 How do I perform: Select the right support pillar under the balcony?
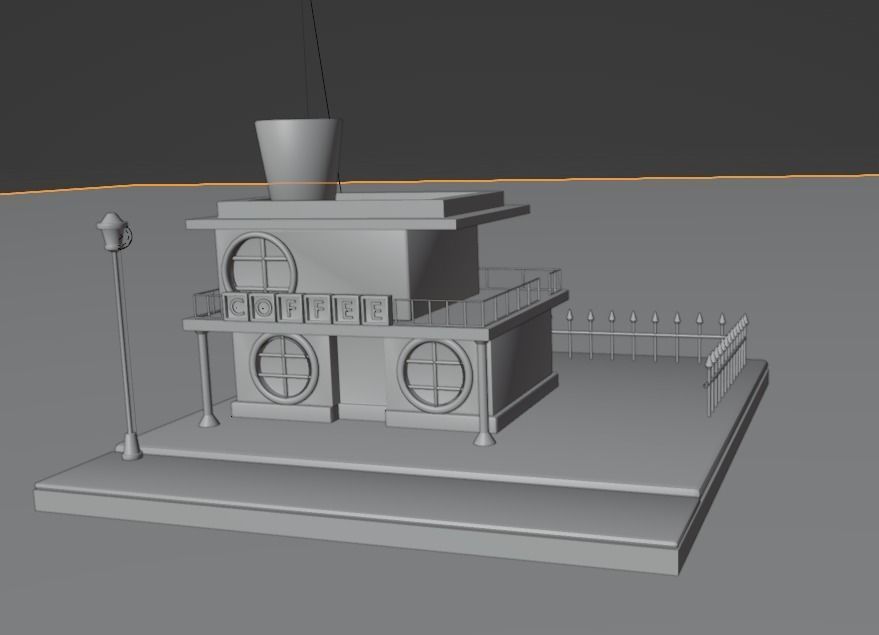(x=483, y=392)
